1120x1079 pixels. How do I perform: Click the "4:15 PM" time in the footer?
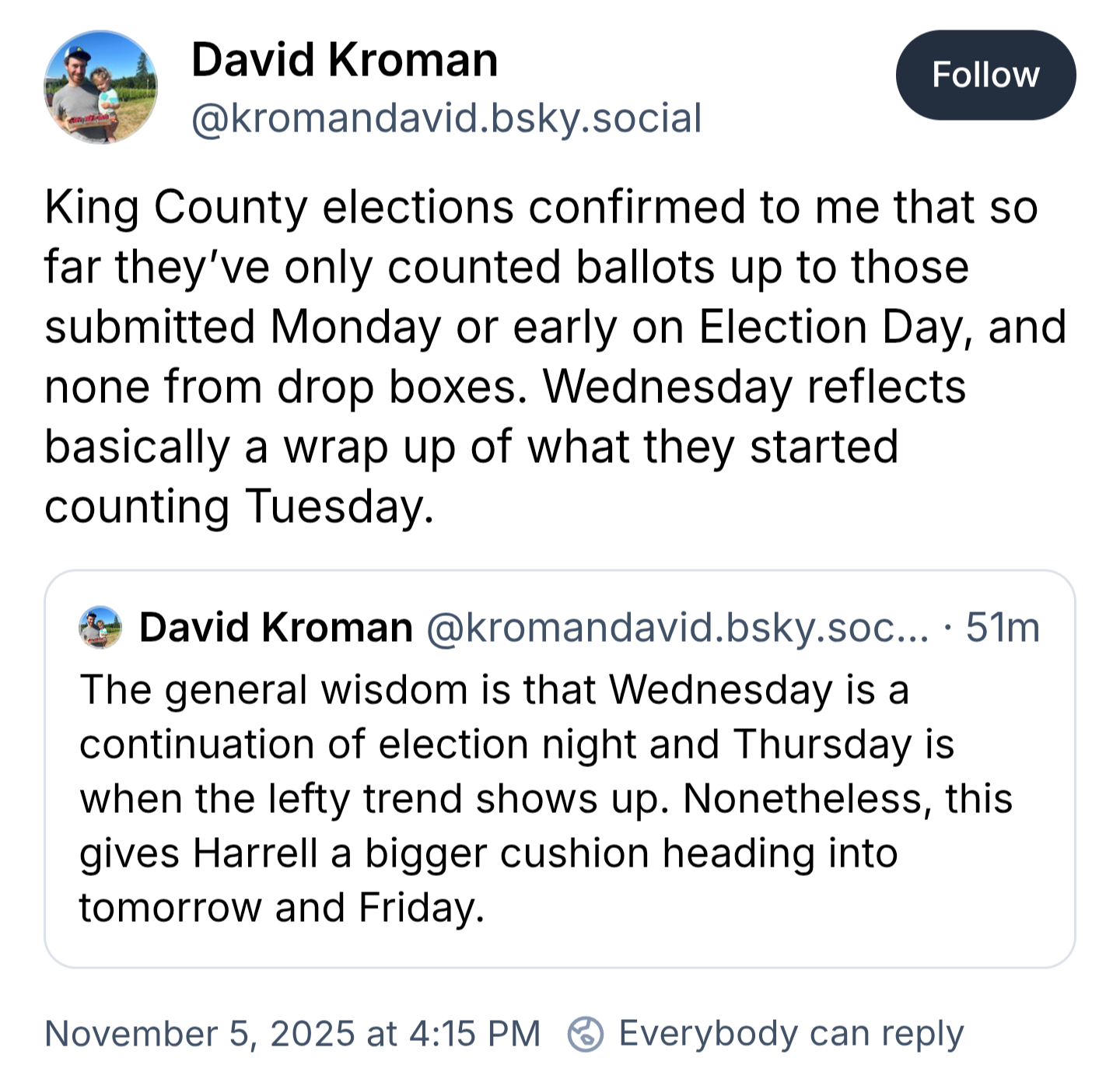[x=474, y=1034]
